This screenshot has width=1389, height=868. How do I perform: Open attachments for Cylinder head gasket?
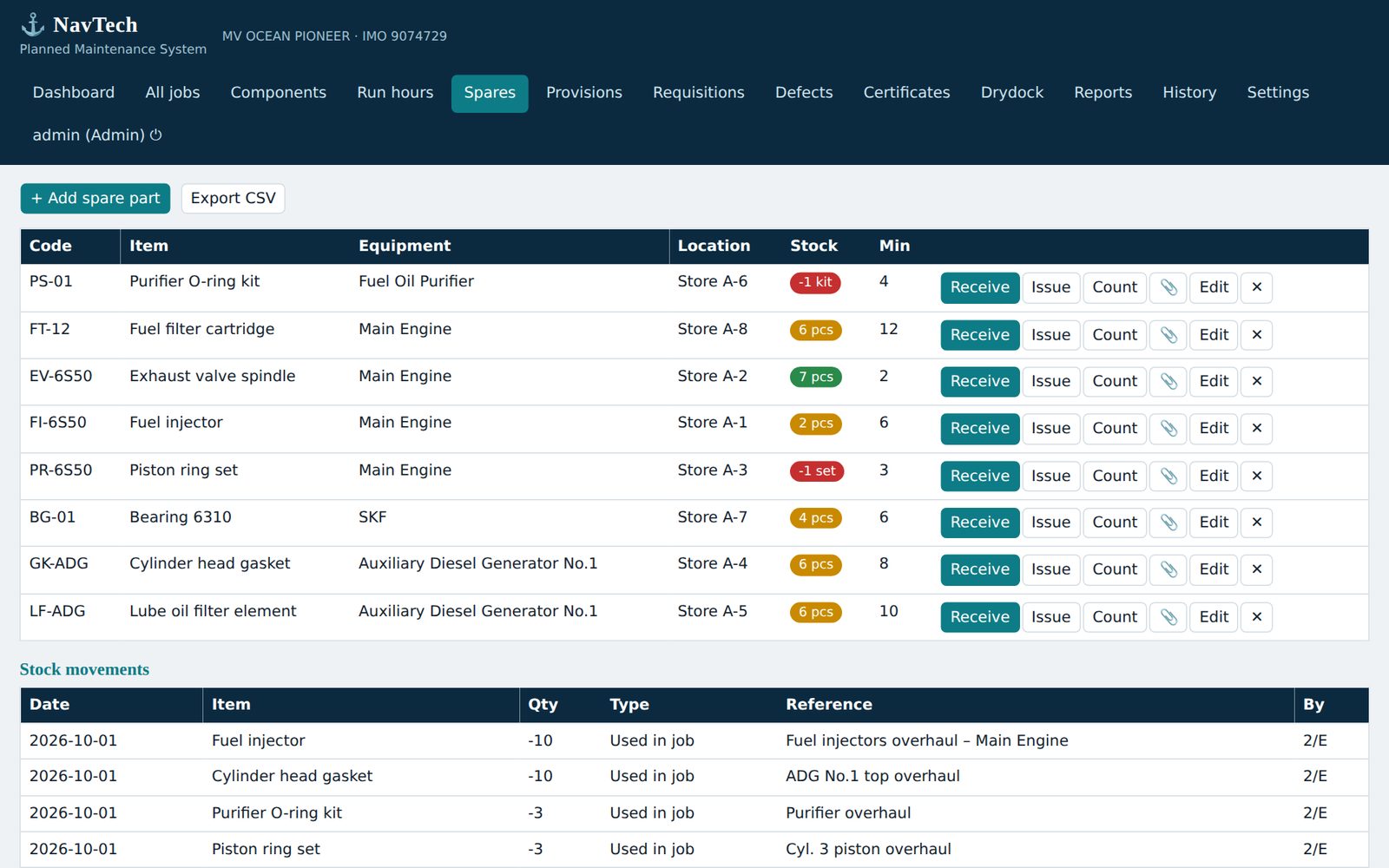tap(1168, 569)
